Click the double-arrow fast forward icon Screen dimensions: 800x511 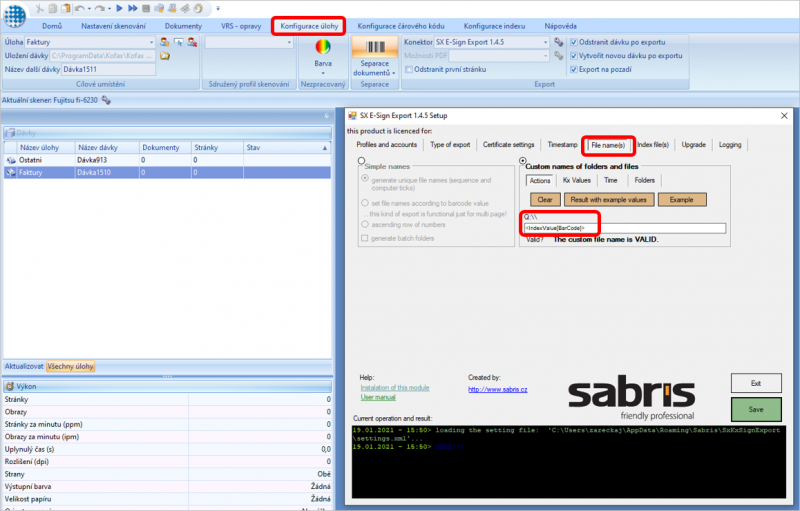click(x=133, y=8)
